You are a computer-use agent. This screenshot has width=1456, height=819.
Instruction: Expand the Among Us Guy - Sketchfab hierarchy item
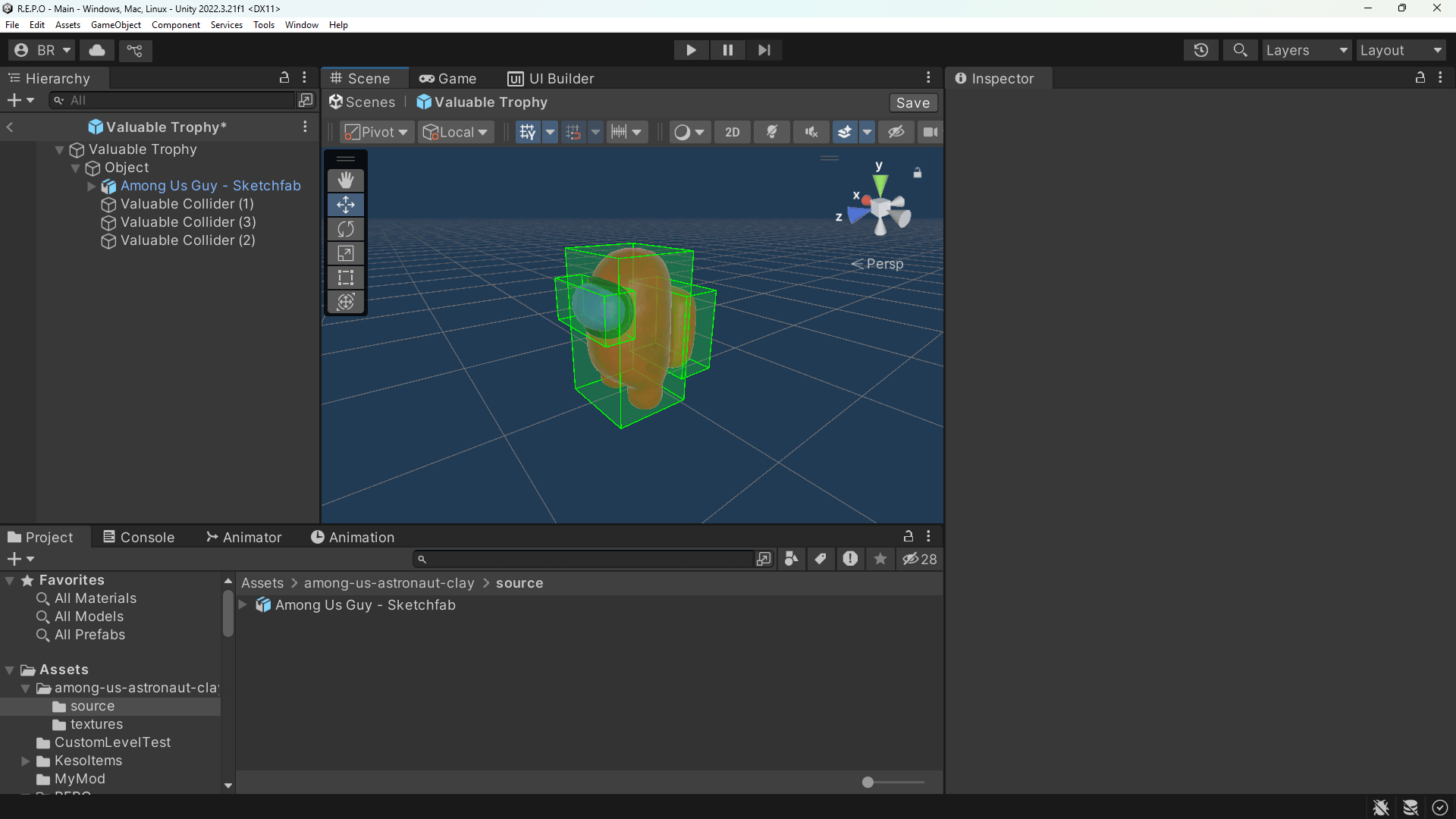[91, 186]
